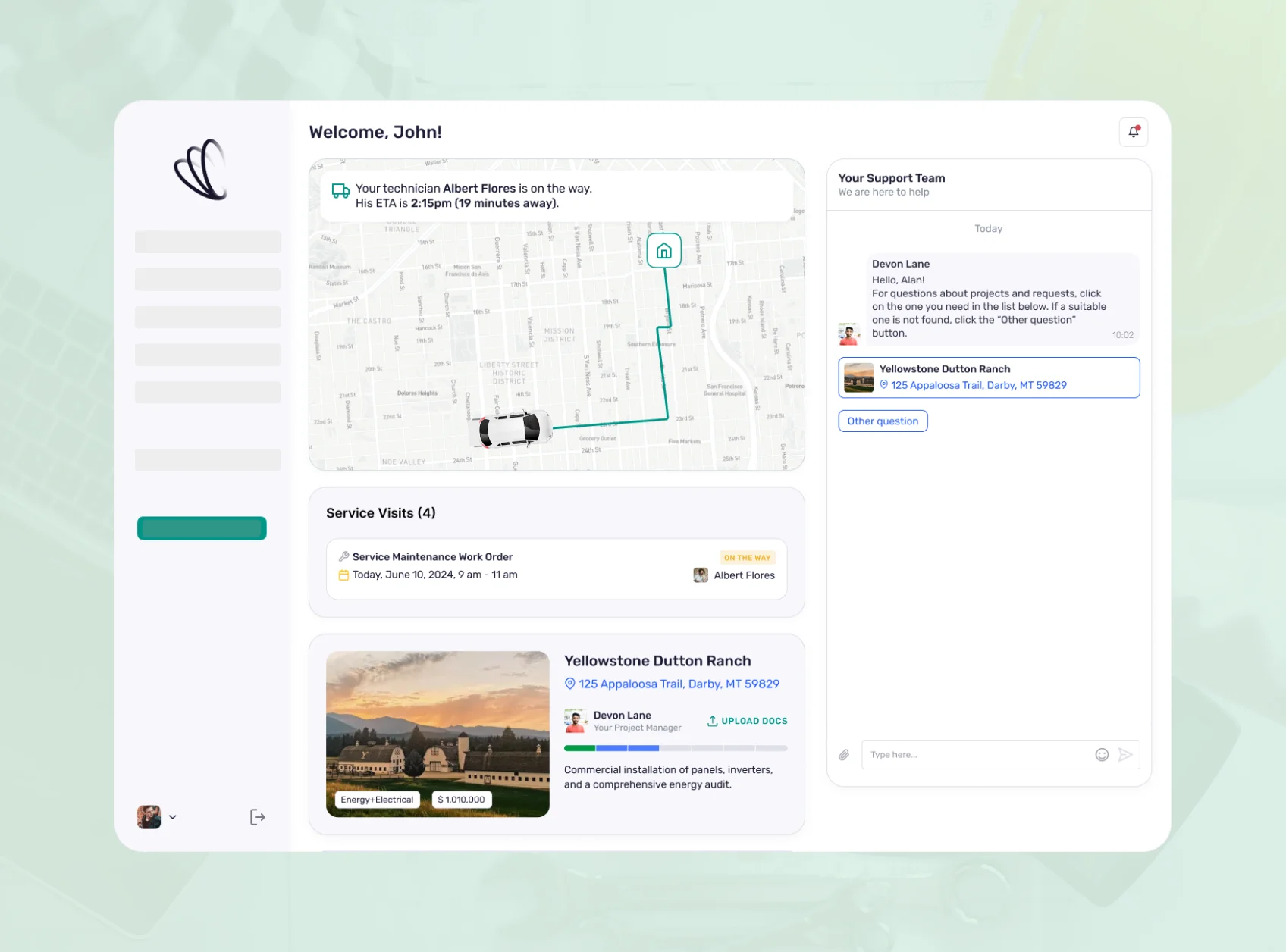Screen dimensions: 1286x952
Task: Click Your Support Team header
Action: point(892,178)
